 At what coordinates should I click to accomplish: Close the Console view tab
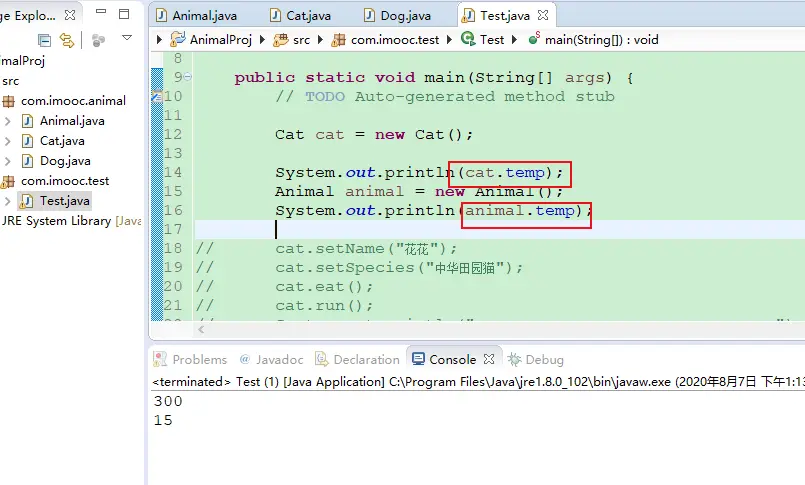pyautogui.click(x=490, y=360)
